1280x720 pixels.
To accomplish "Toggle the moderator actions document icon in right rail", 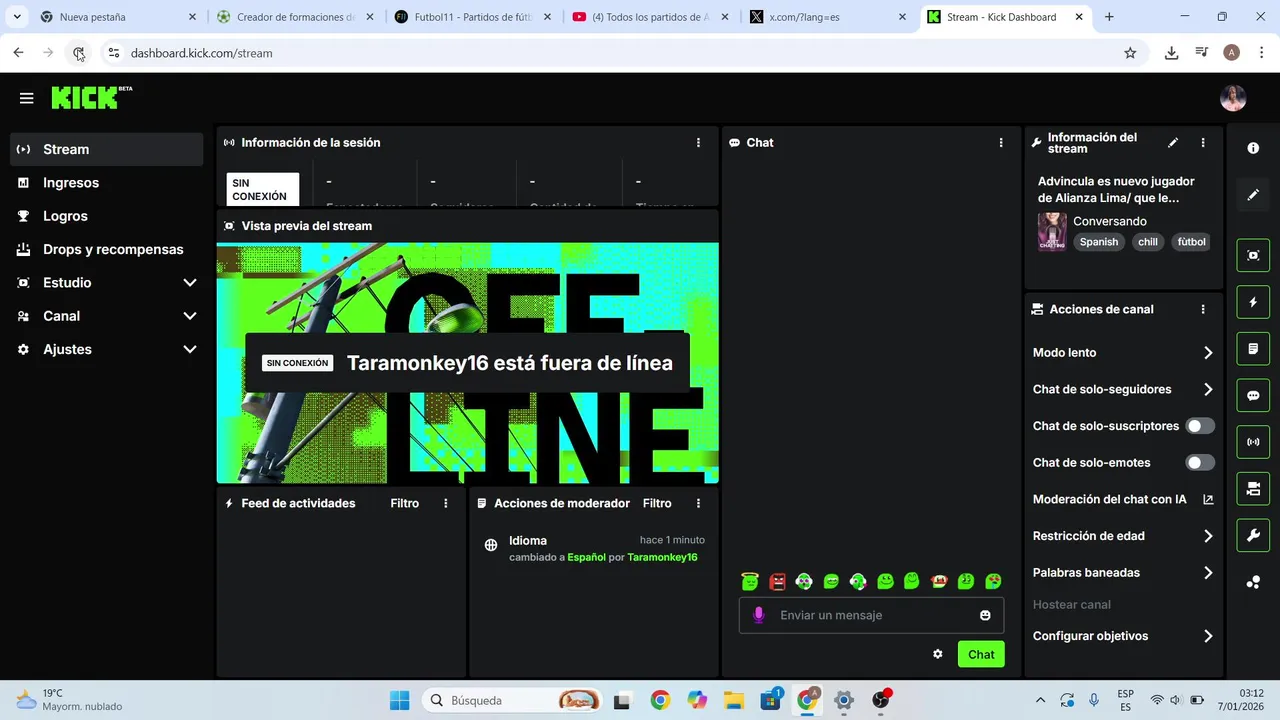I will click(x=1253, y=349).
